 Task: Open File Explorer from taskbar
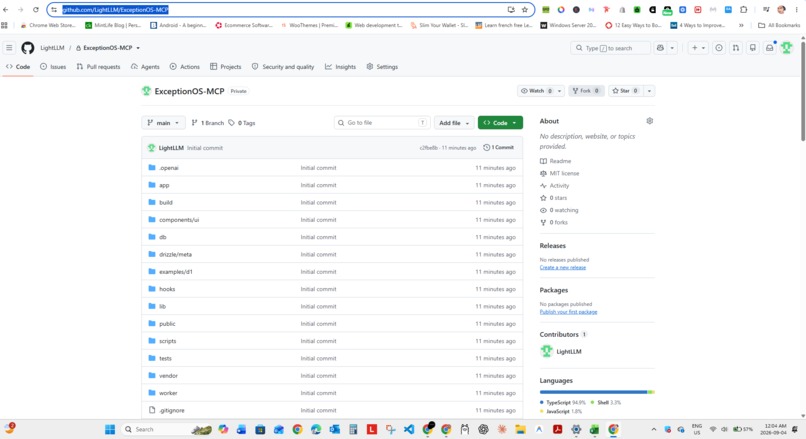click(x=520, y=429)
